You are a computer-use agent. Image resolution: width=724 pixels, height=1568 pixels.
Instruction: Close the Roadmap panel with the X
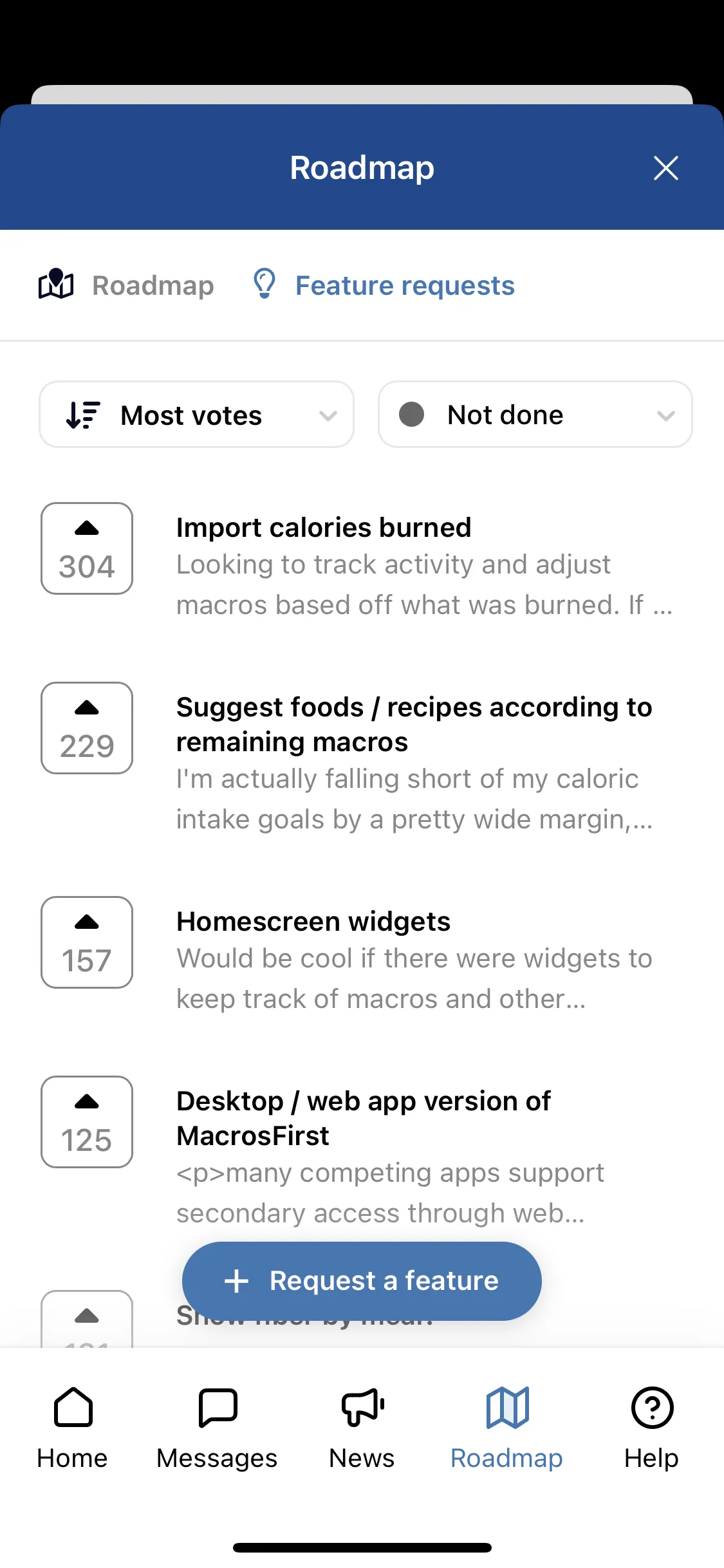coord(665,168)
